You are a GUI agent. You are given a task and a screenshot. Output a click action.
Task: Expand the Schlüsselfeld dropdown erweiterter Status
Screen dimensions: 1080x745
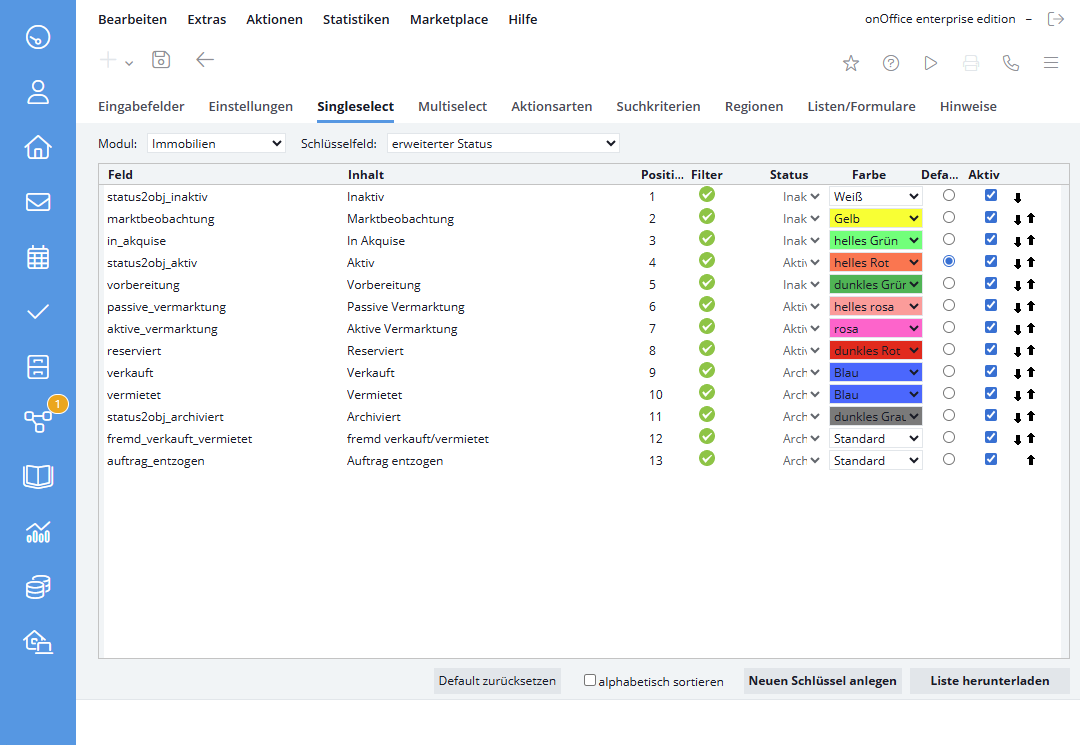[503, 143]
